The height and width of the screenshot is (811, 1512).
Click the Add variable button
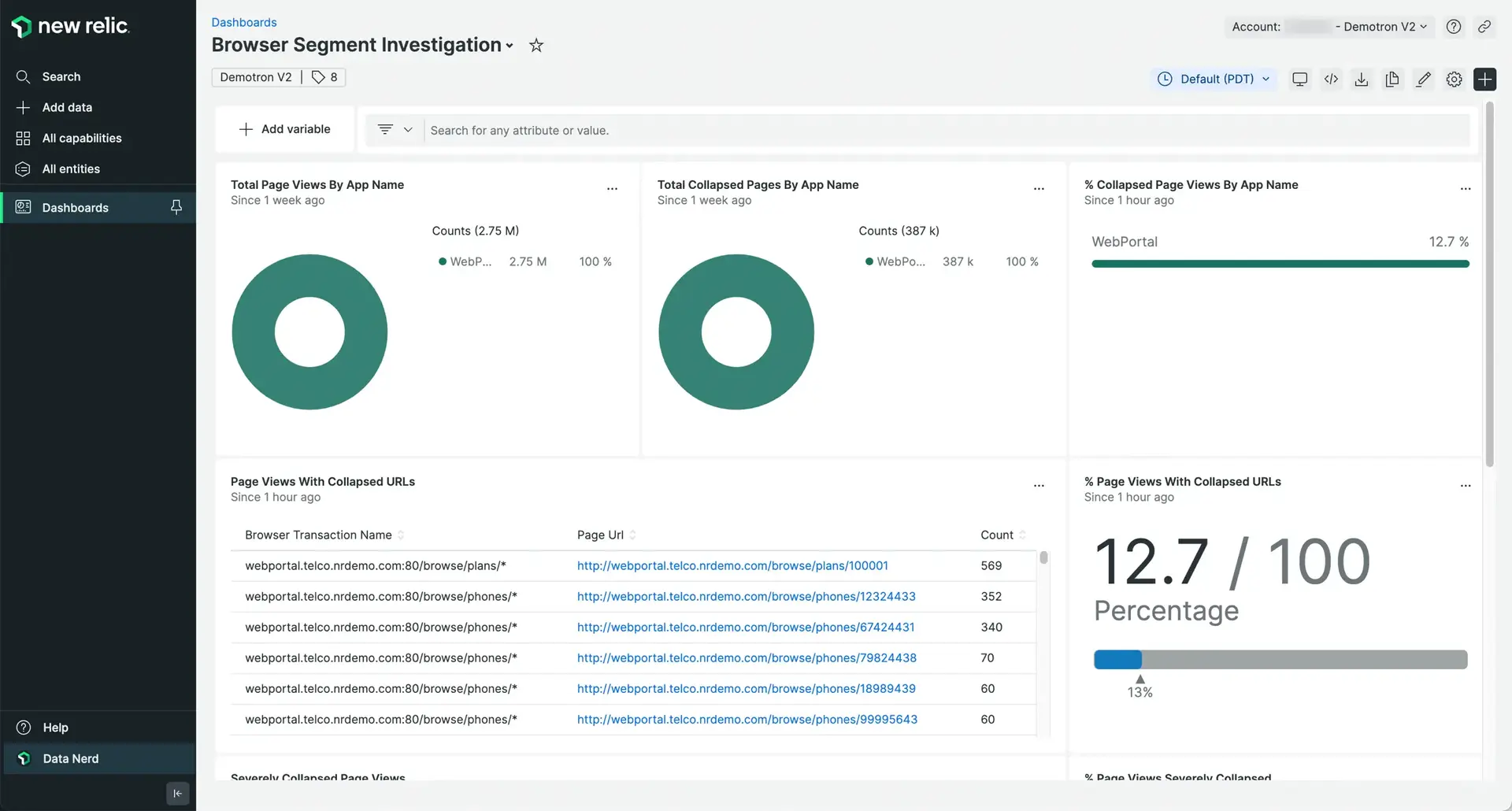click(x=285, y=128)
